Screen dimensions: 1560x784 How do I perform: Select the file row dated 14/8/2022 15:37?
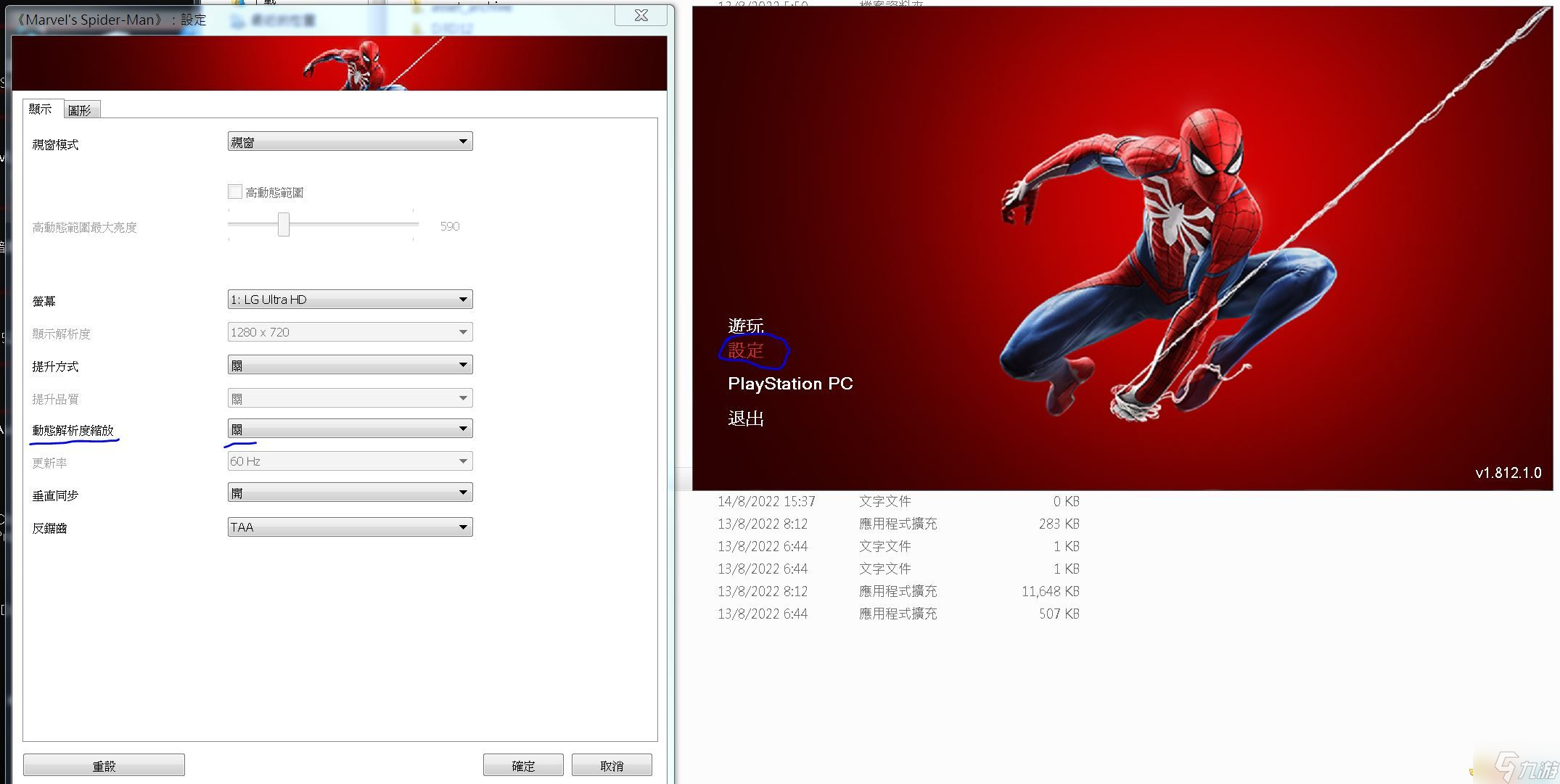[898, 501]
